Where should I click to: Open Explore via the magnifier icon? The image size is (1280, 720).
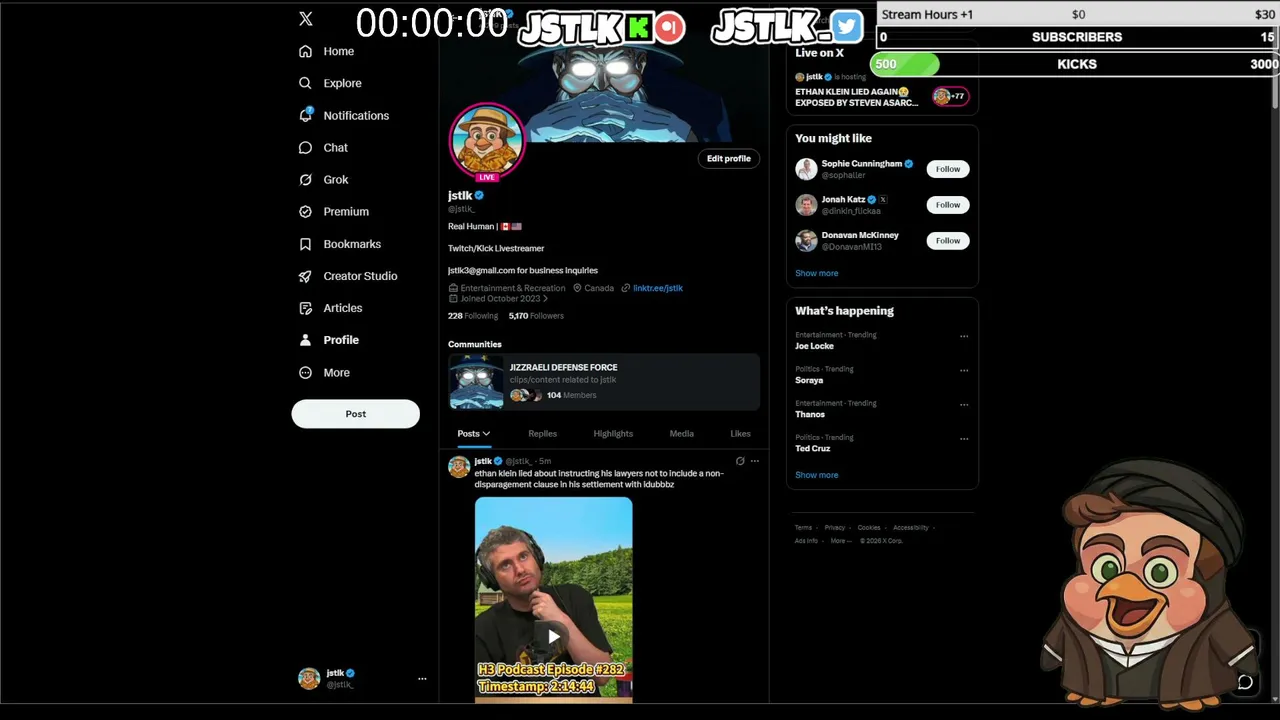click(x=306, y=83)
